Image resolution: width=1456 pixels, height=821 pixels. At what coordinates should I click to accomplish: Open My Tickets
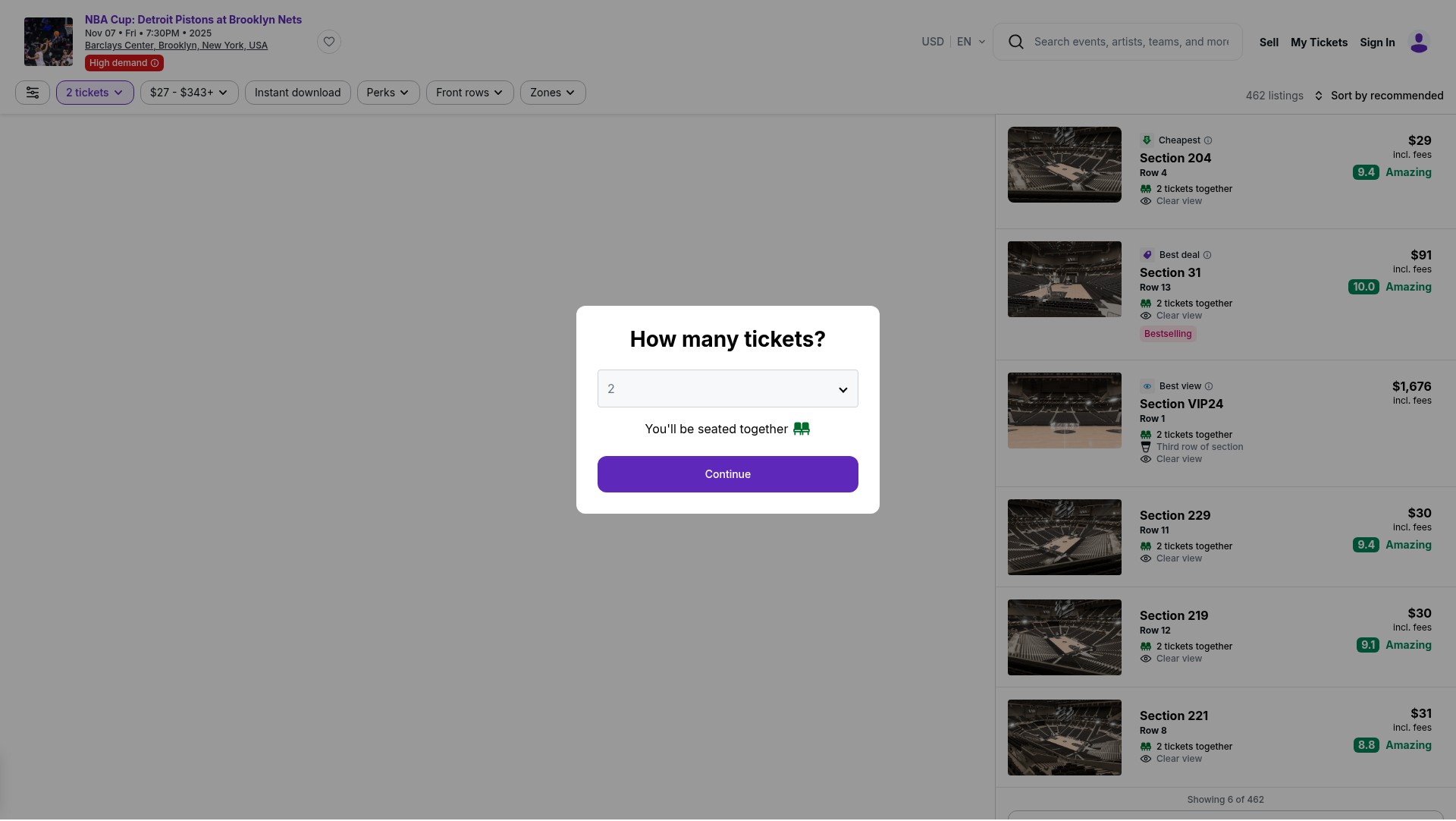point(1319,42)
